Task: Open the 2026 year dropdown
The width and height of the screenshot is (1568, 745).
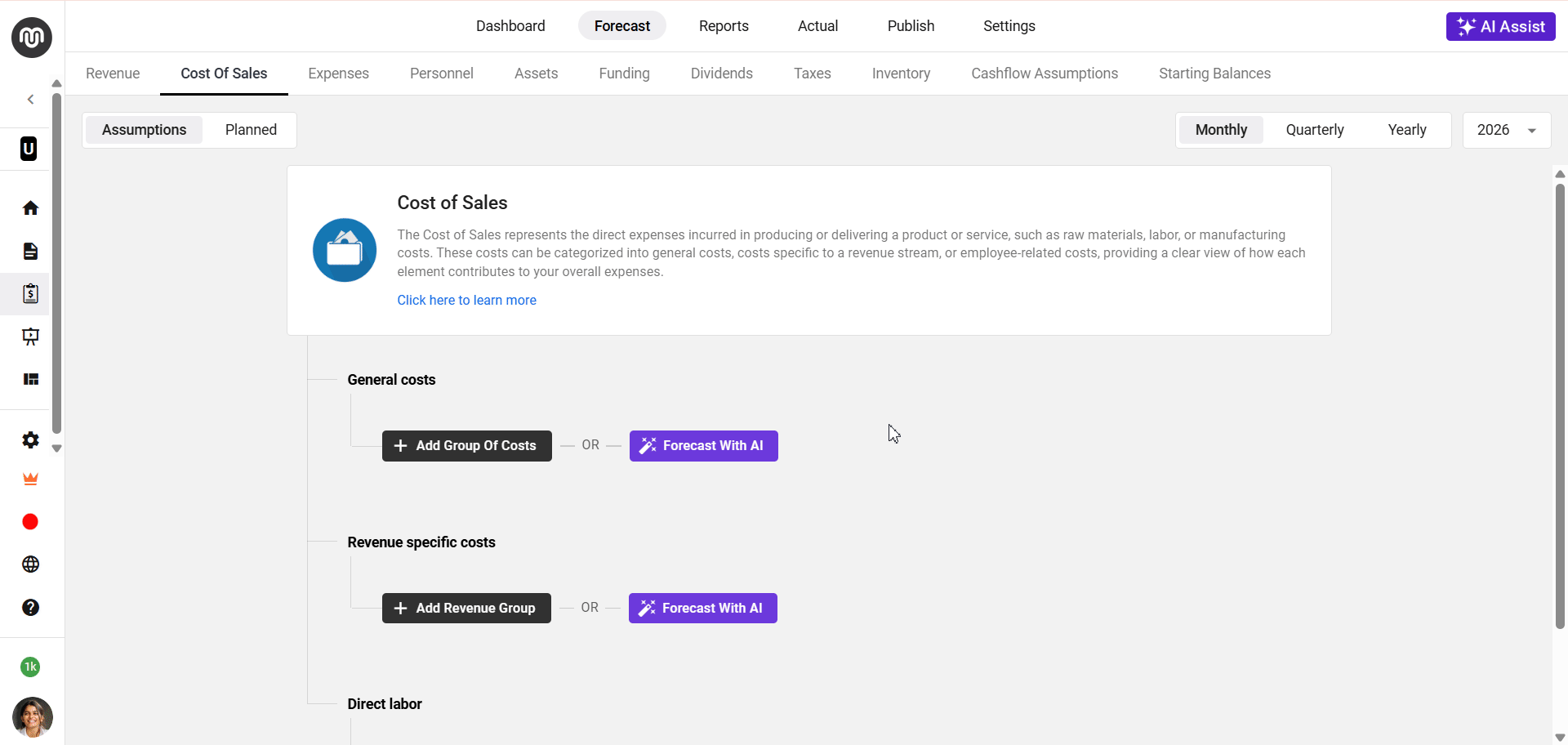Action: point(1506,130)
